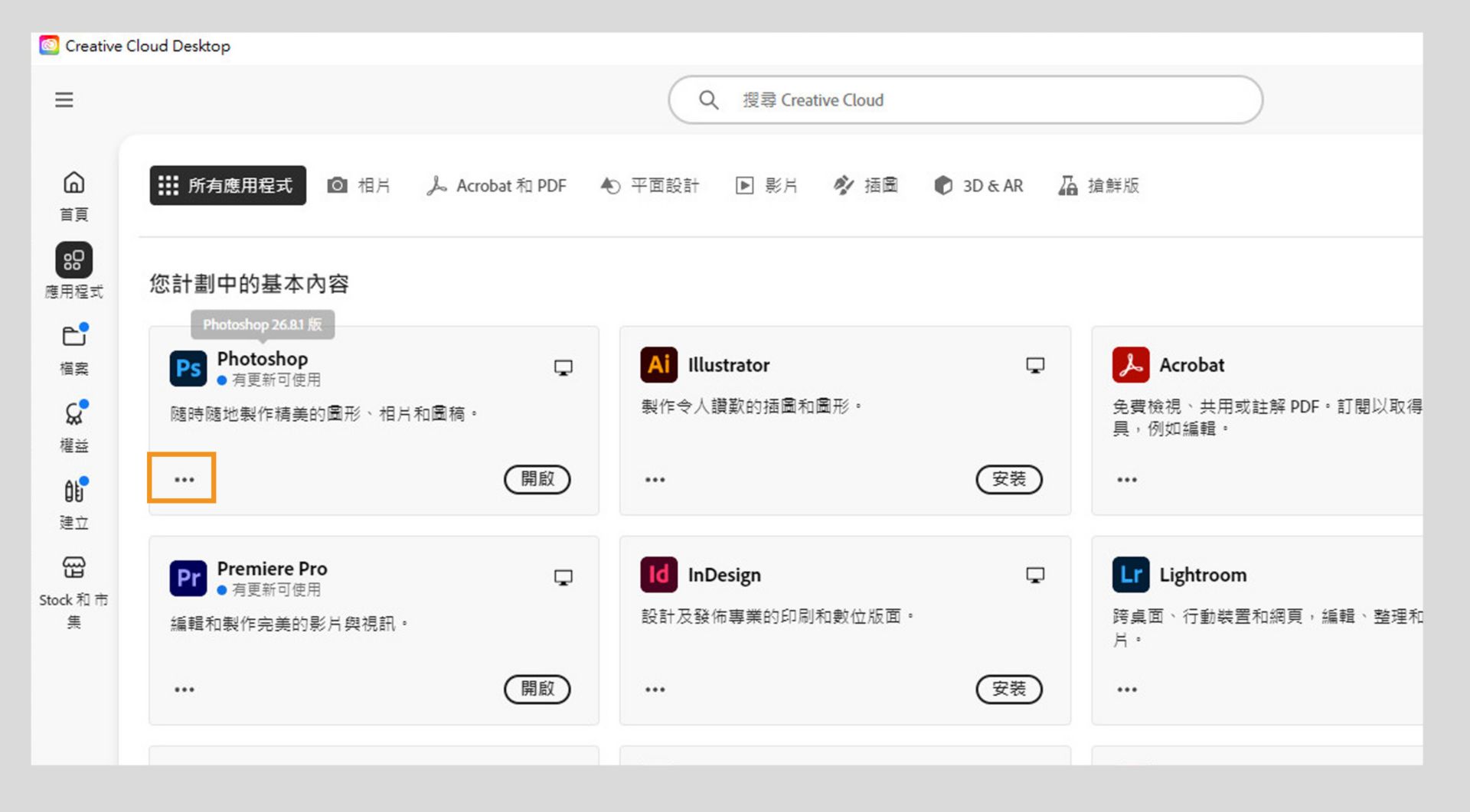This screenshot has height=812, width=1470.
Task: Select the 所有應用程式 all apps tab
Action: point(227,185)
